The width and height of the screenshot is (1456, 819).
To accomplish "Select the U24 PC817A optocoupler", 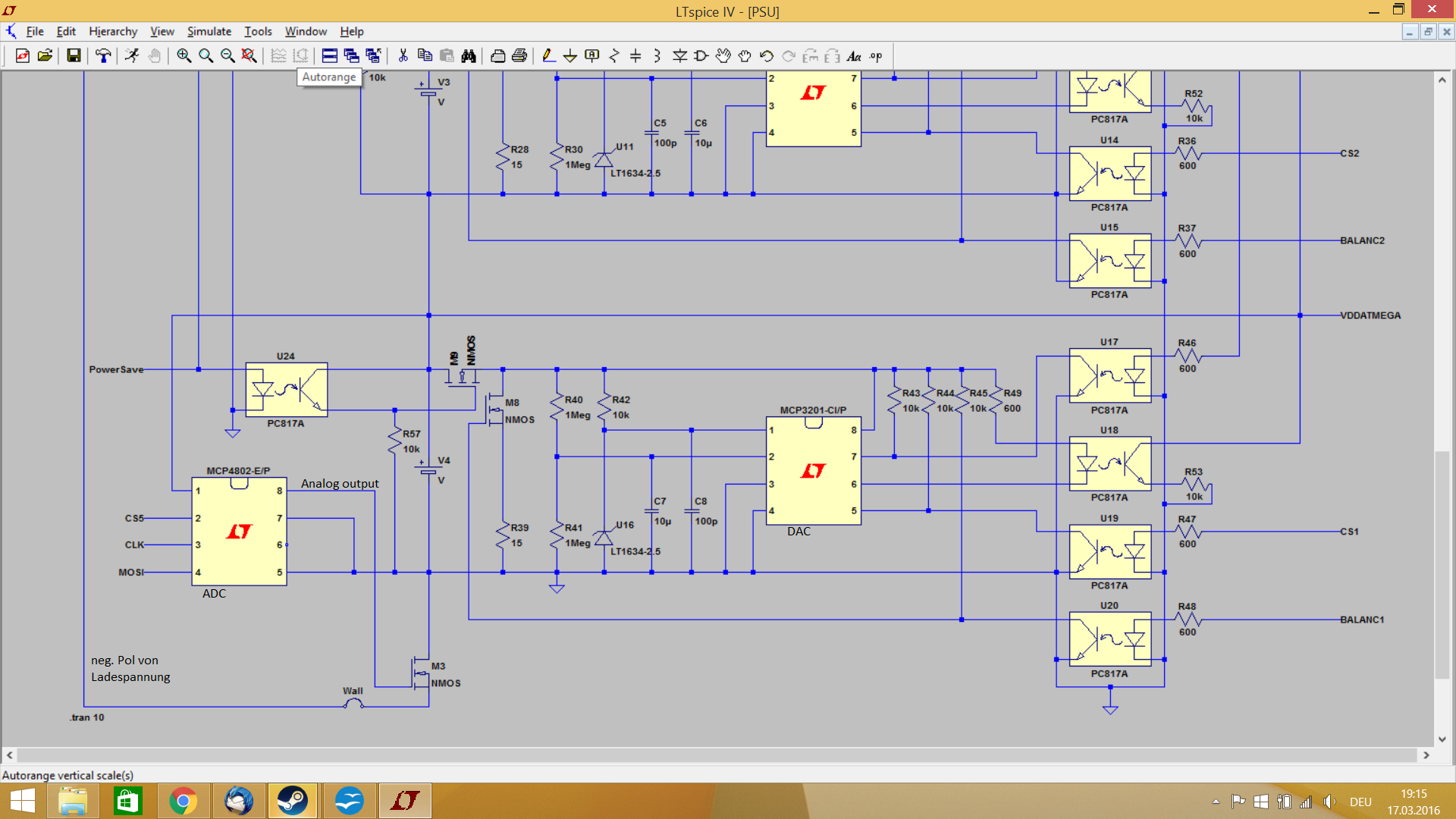I will [286, 389].
